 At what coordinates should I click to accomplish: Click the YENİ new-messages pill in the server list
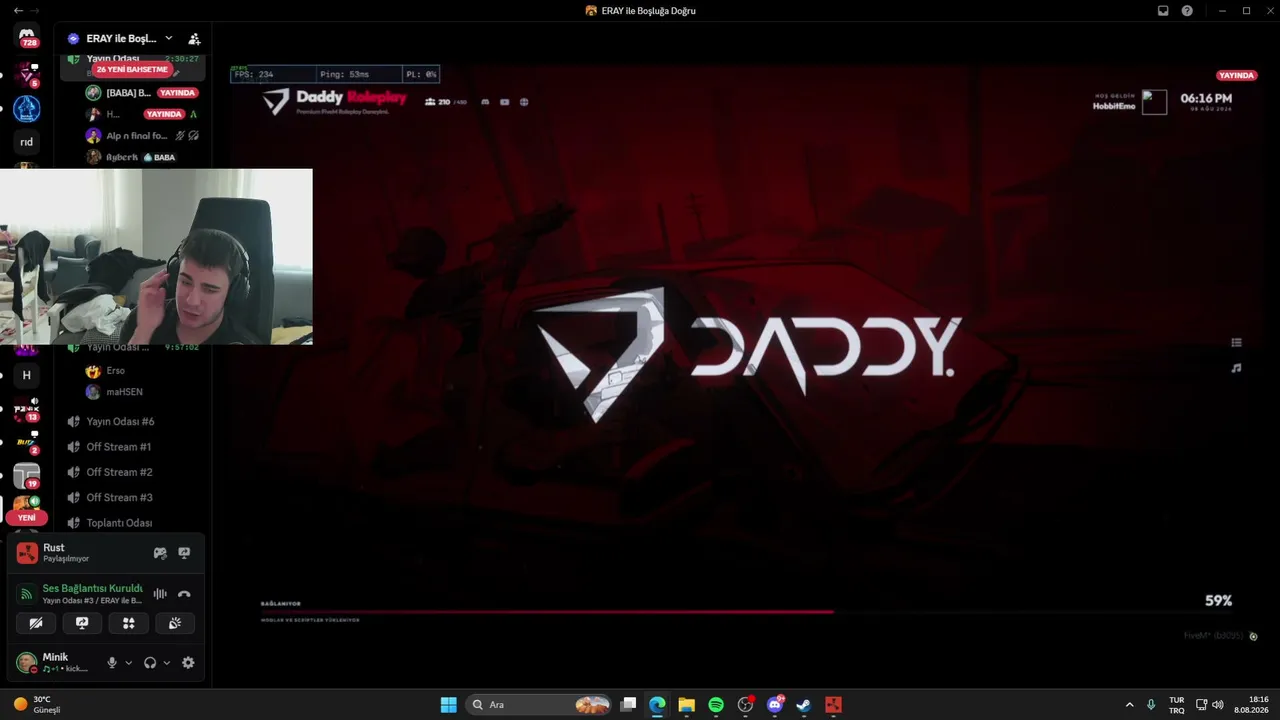27,518
